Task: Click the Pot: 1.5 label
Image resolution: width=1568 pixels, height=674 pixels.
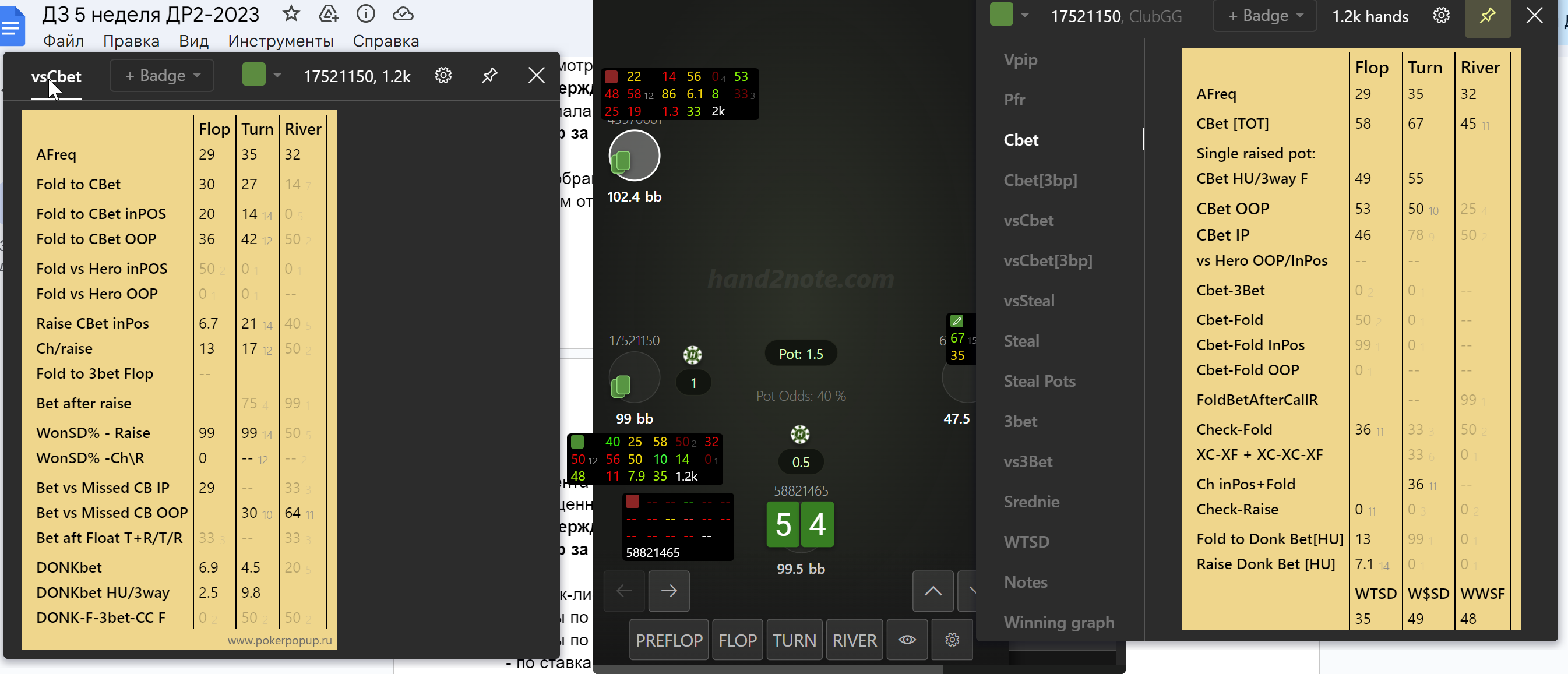Action: point(801,354)
